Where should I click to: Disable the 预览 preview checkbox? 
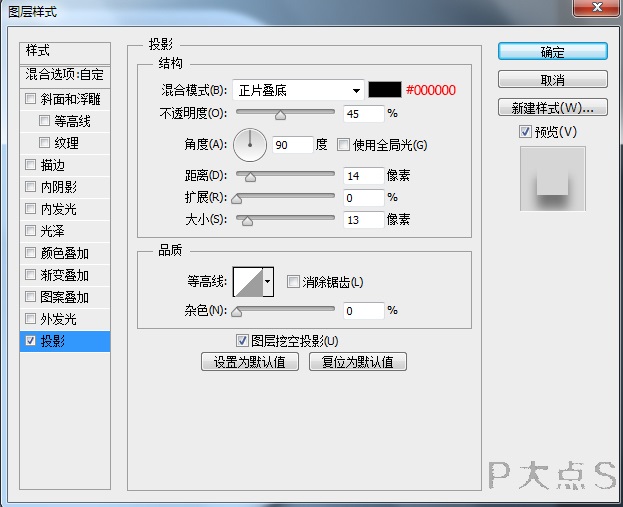[x=525, y=132]
